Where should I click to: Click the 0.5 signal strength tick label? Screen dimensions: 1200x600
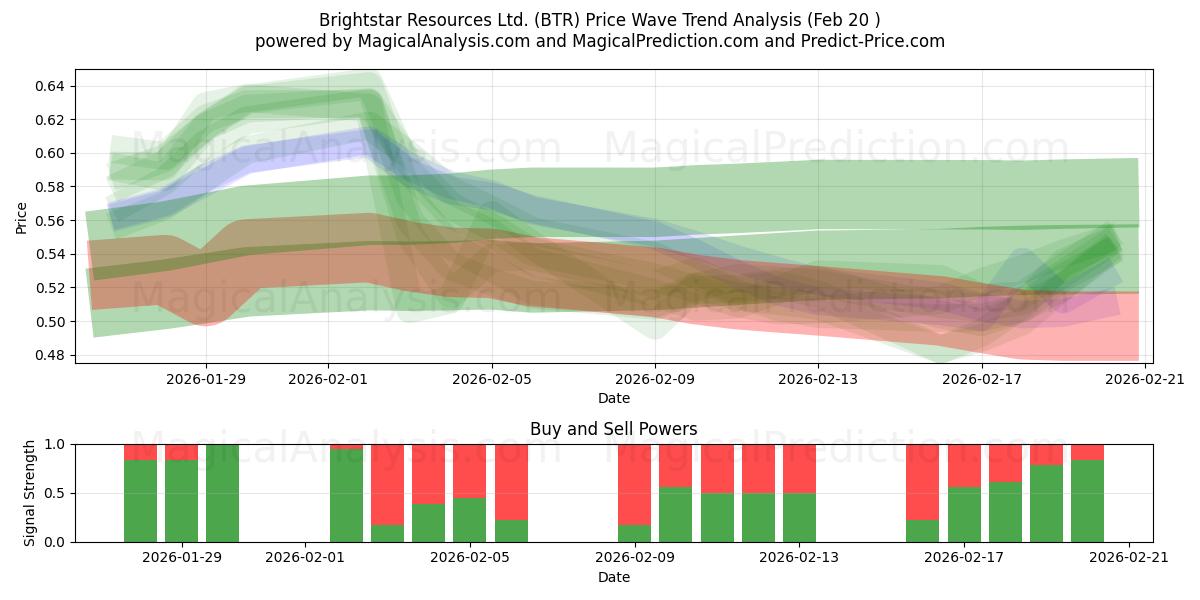(x=54, y=493)
